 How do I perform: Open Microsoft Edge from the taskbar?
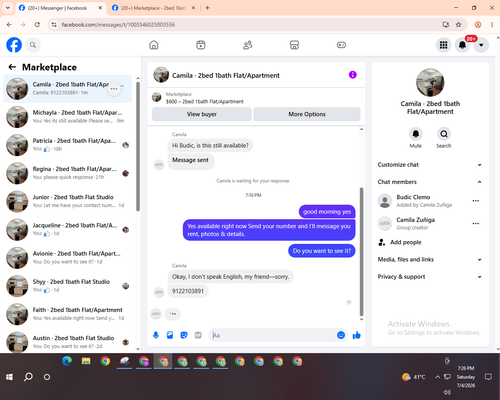[67, 361]
